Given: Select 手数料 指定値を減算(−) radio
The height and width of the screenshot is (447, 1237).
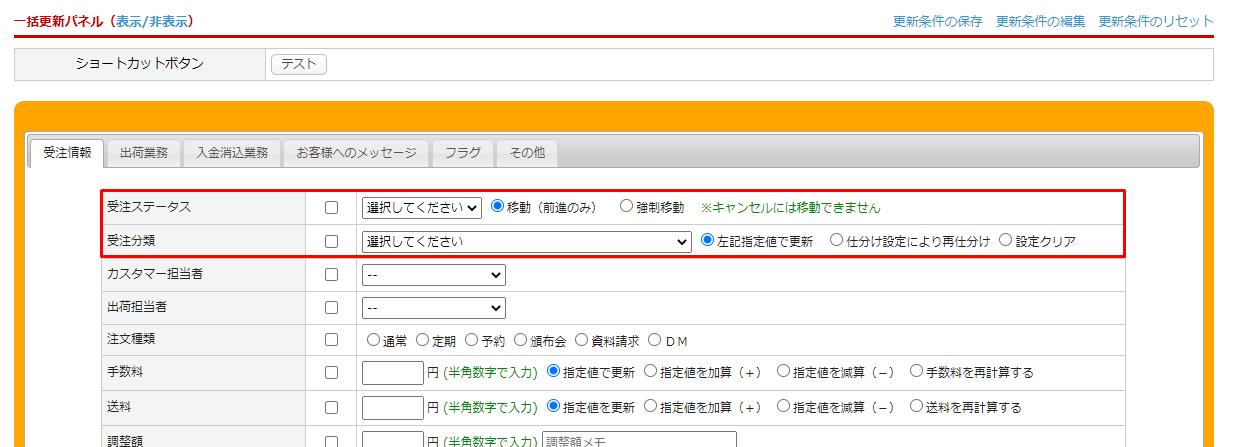Looking at the screenshot, I should [783, 371].
